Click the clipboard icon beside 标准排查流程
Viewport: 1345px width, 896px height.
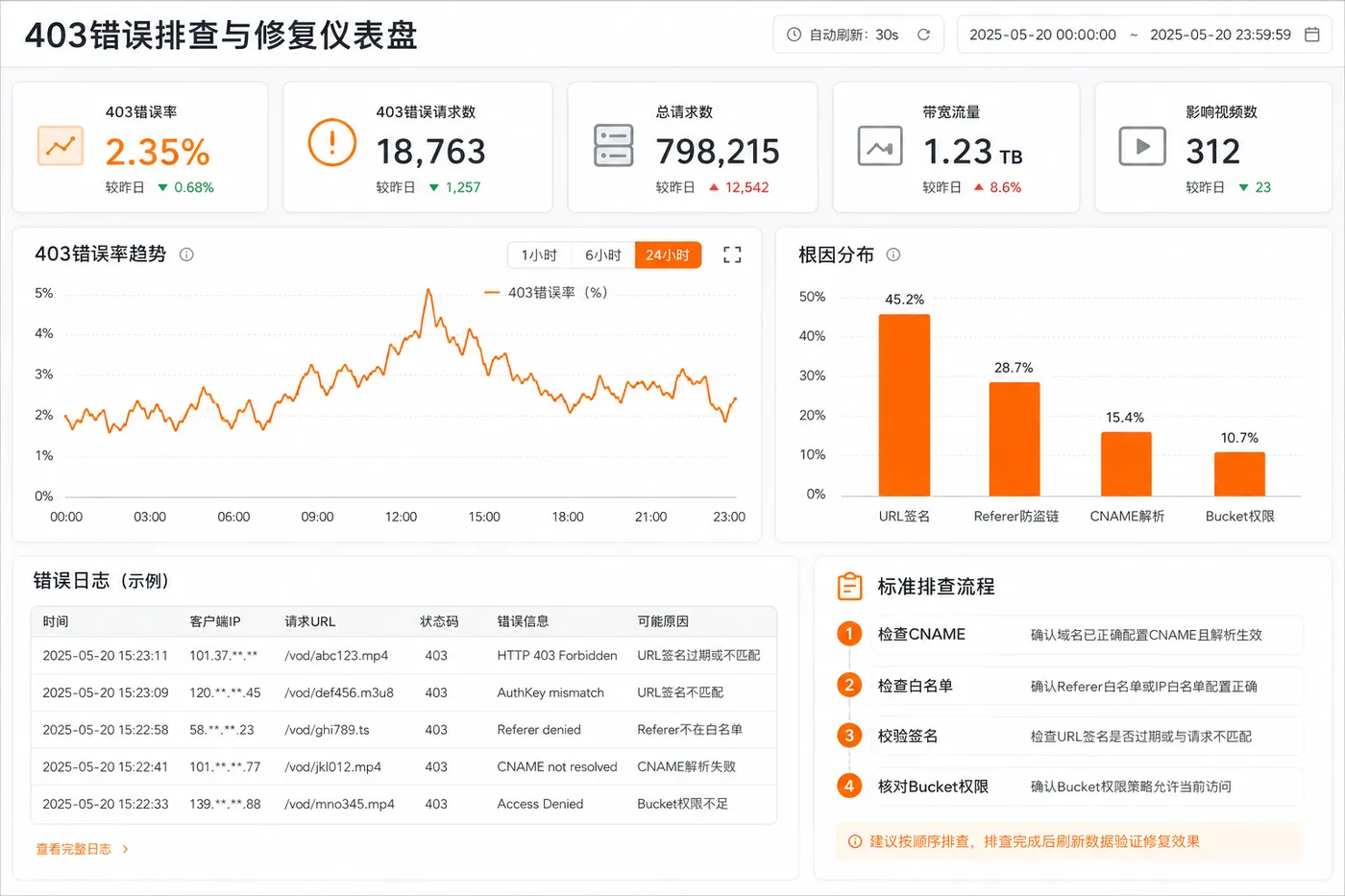click(x=849, y=586)
